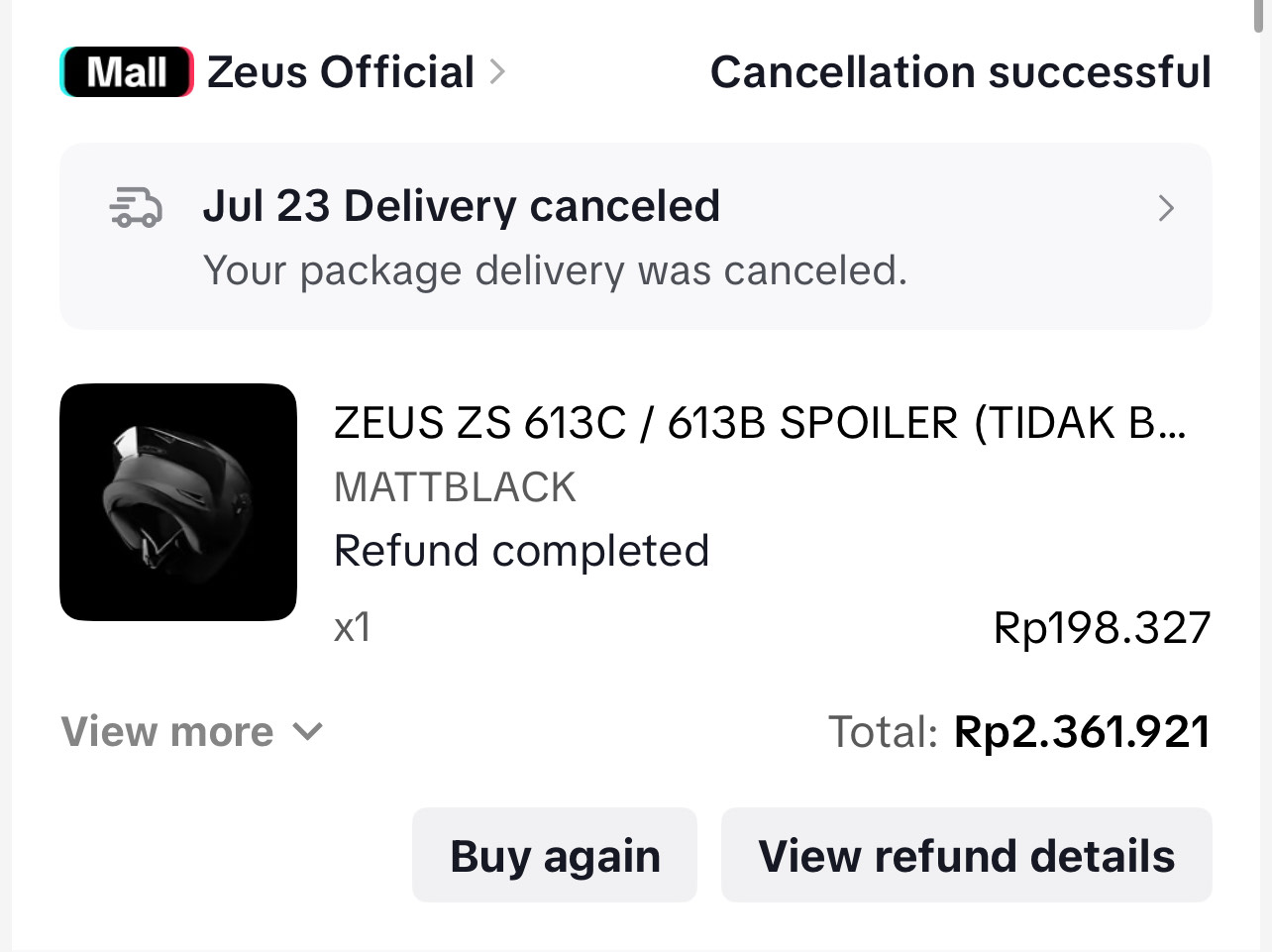The image size is (1272, 952).
Task: Open the Zeus Official store page
Action: pyautogui.click(x=341, y=72)
